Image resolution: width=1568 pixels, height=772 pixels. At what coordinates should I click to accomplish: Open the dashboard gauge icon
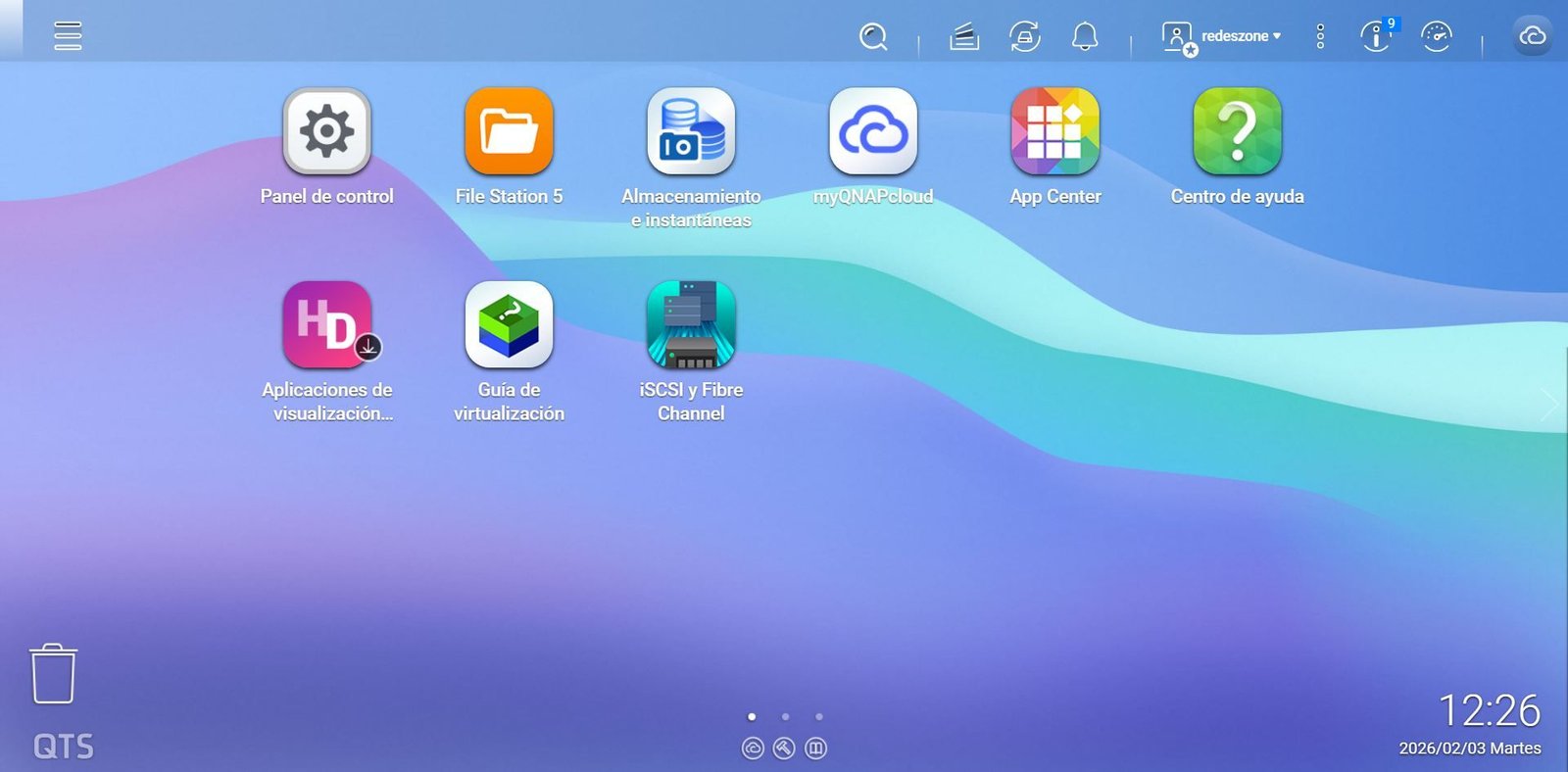pyautogui.click(x=1436, y=37)
